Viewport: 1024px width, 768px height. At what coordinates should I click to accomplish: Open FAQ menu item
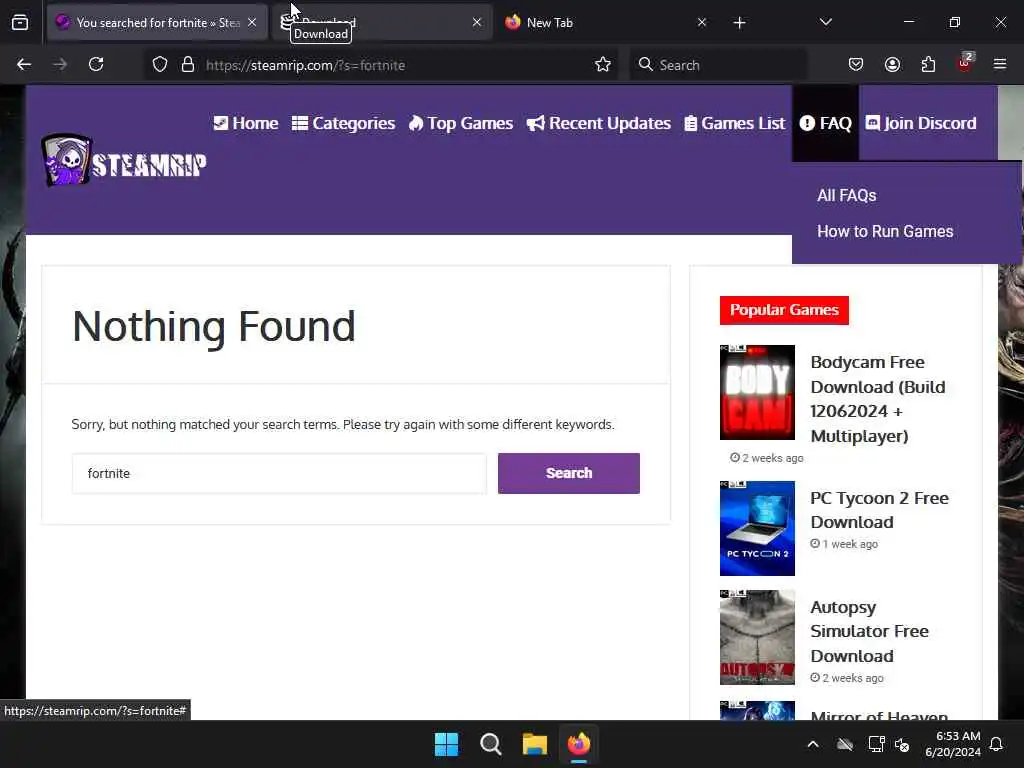pos(825,123)
